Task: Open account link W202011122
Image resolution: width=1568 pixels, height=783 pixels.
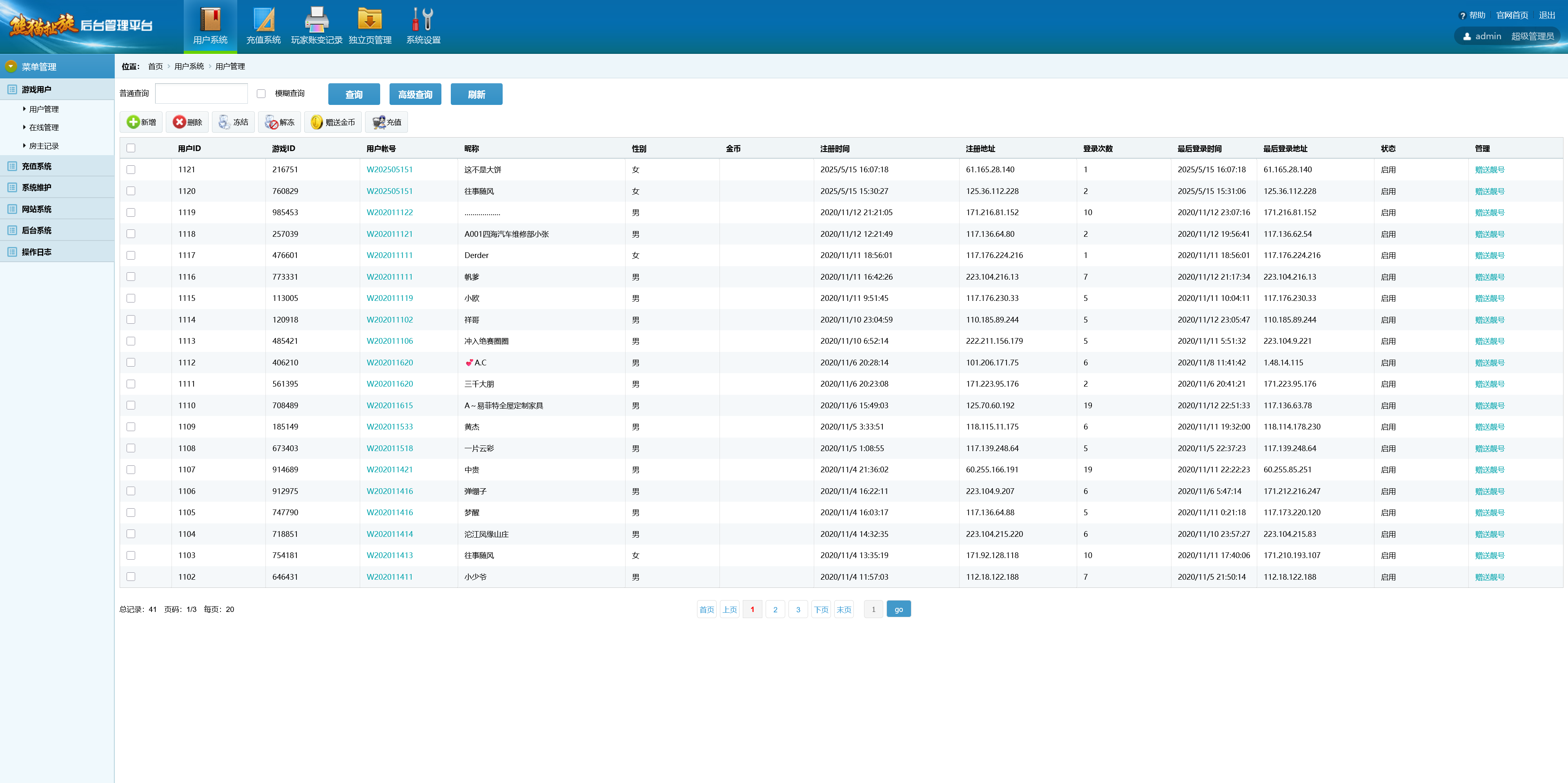Action: coord(390,212)
